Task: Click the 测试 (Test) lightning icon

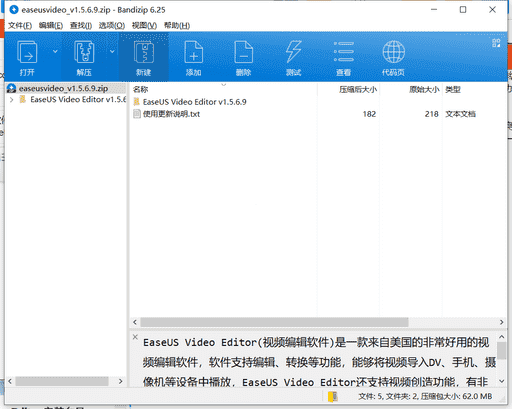Action: pyautogui.click(x=293, y=52)
